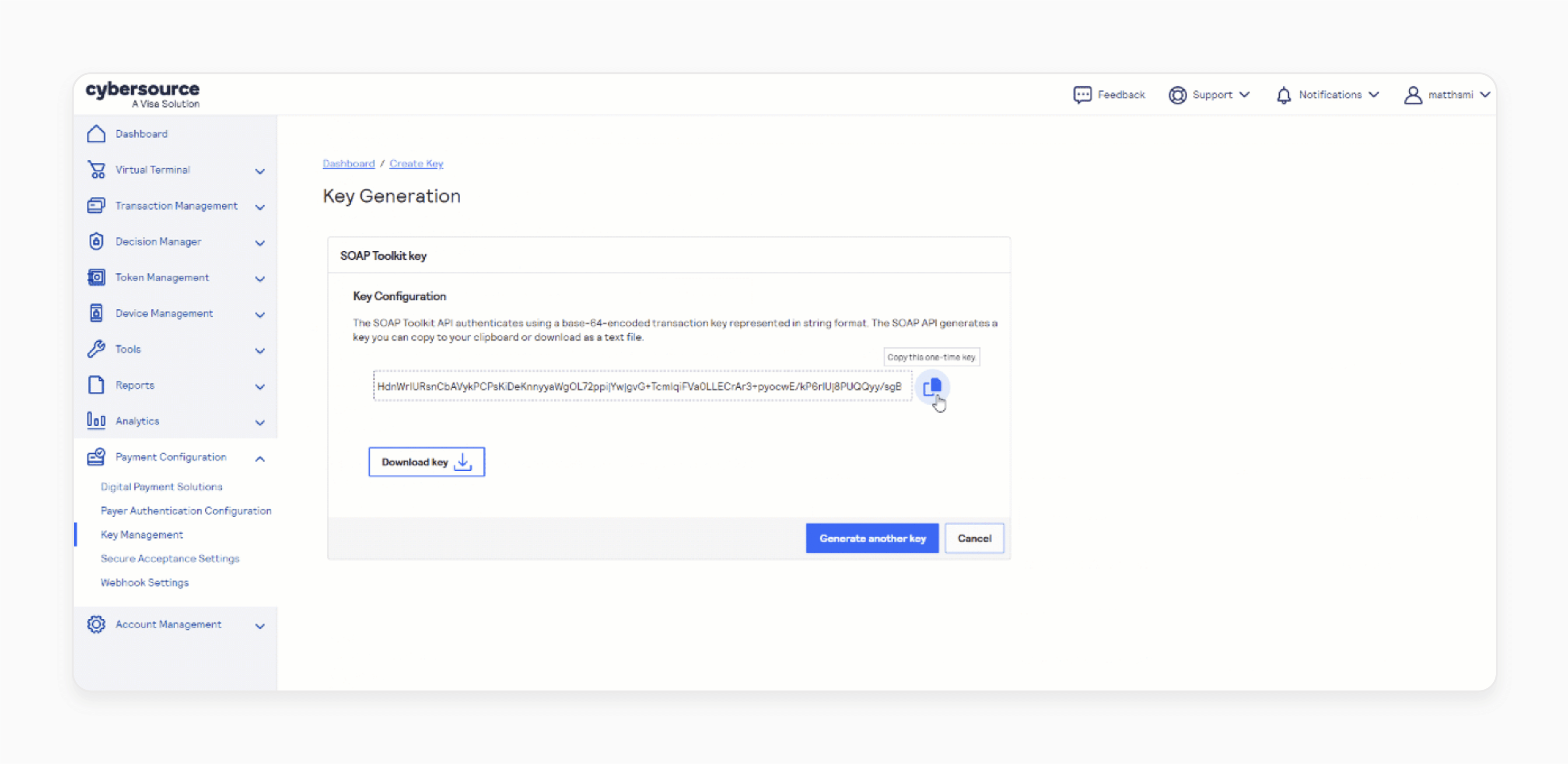The width and height of the screenshot is (1568, 764).
Task: Follow the Create Key breadcrumb link
Action: point(416,163)
